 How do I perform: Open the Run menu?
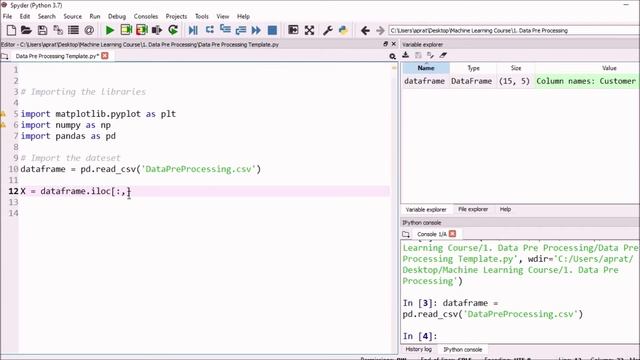click(x=95, y=16)
